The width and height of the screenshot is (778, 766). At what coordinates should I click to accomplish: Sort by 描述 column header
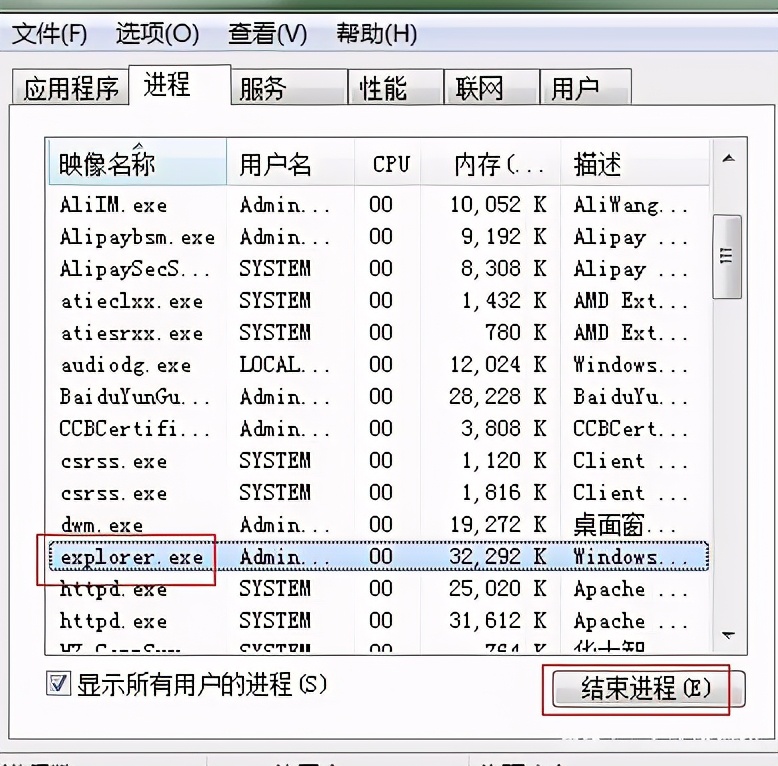pyautogui.click(x=635, y=163)
